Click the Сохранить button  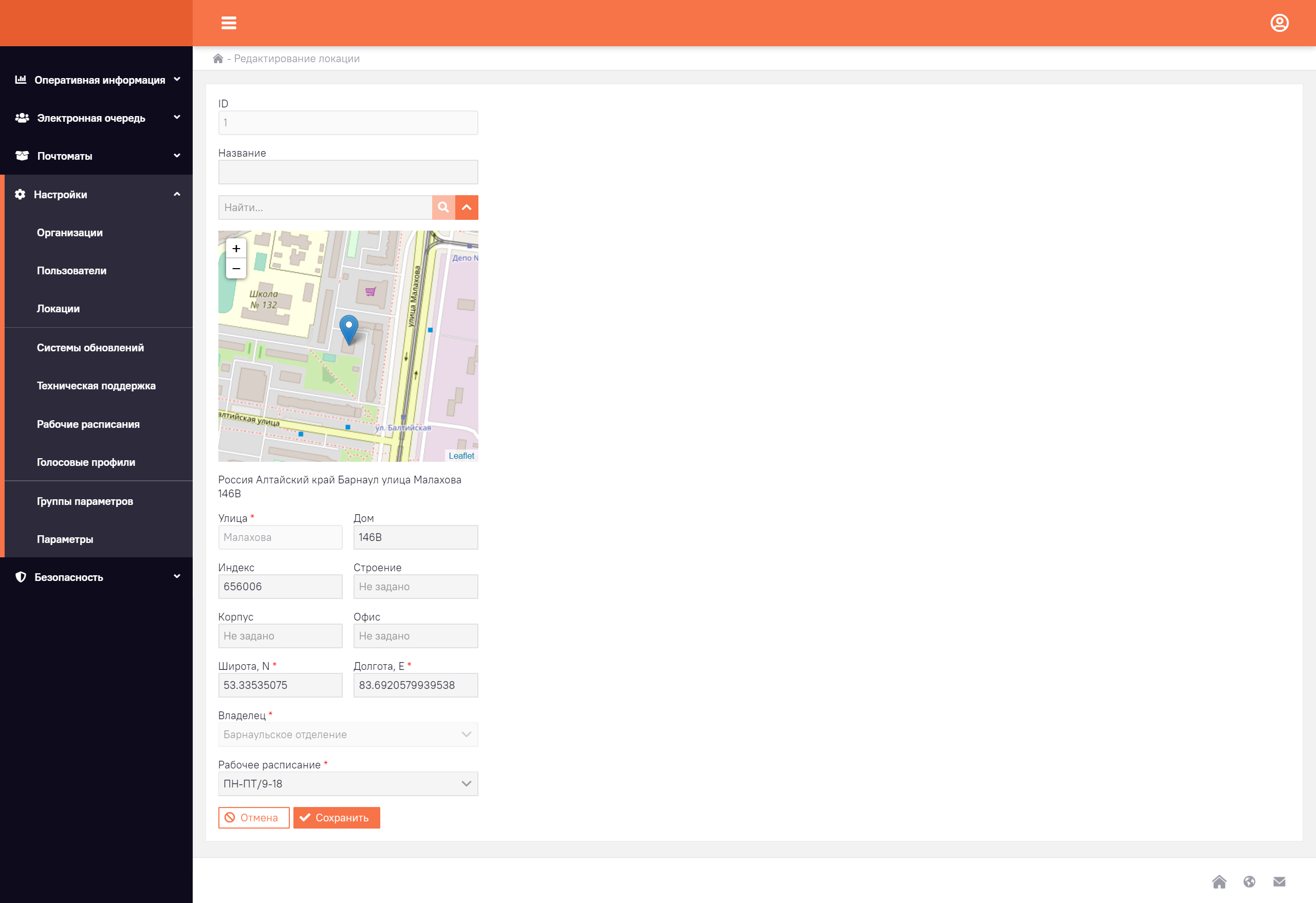337,818
